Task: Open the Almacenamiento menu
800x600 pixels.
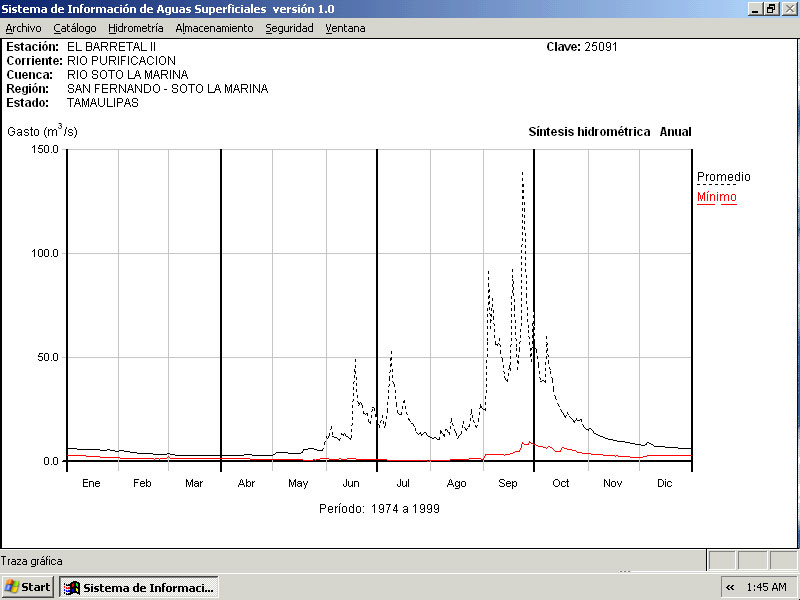Action: [214, 28]
